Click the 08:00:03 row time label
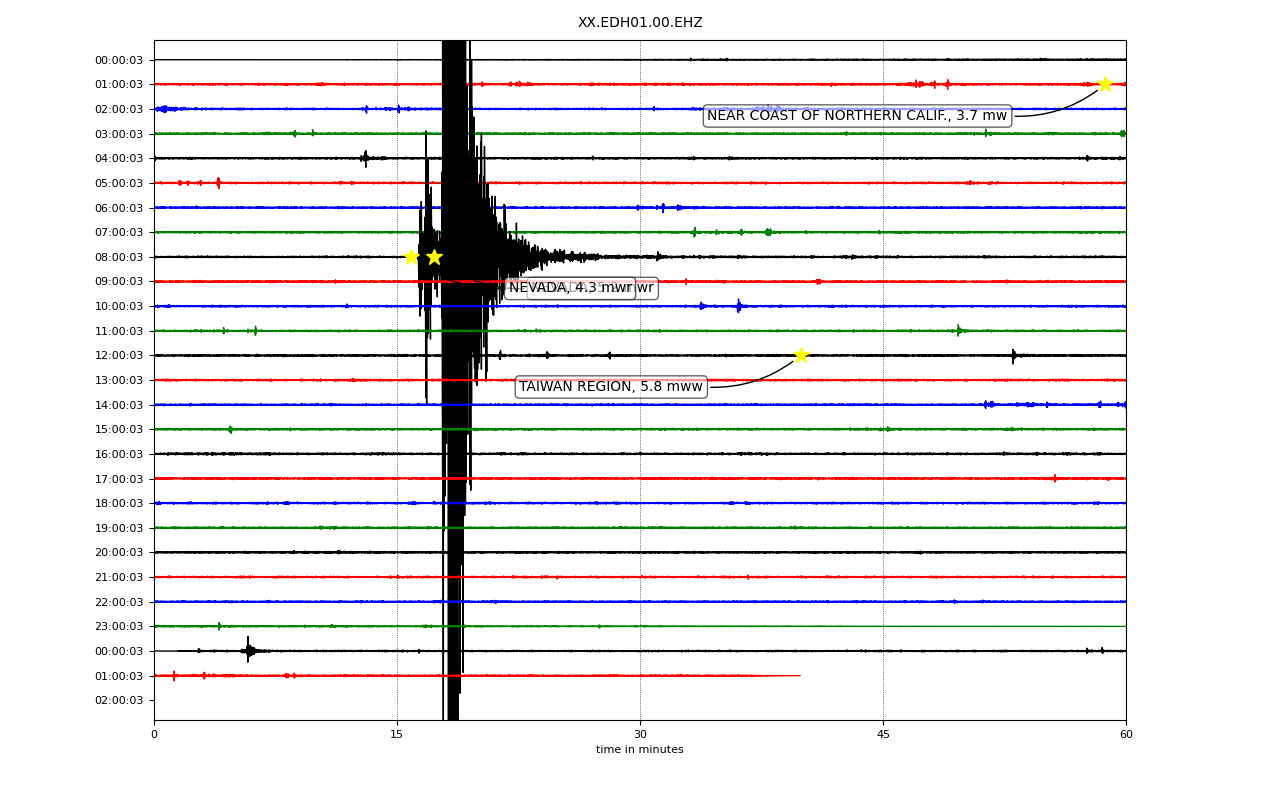The width and height of the screenshot is (1280, 800). [x=119, y=257]
